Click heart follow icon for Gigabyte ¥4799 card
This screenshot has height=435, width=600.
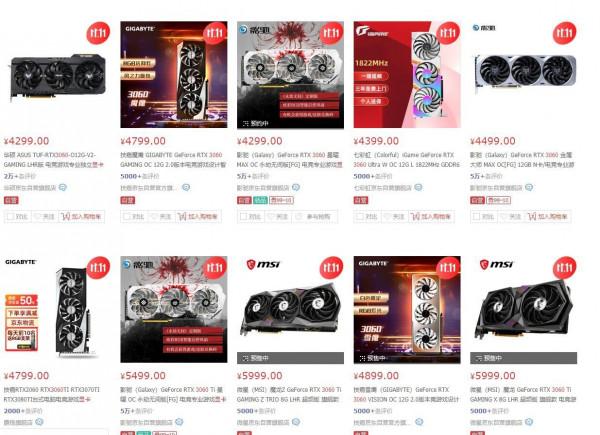[154, 217]
